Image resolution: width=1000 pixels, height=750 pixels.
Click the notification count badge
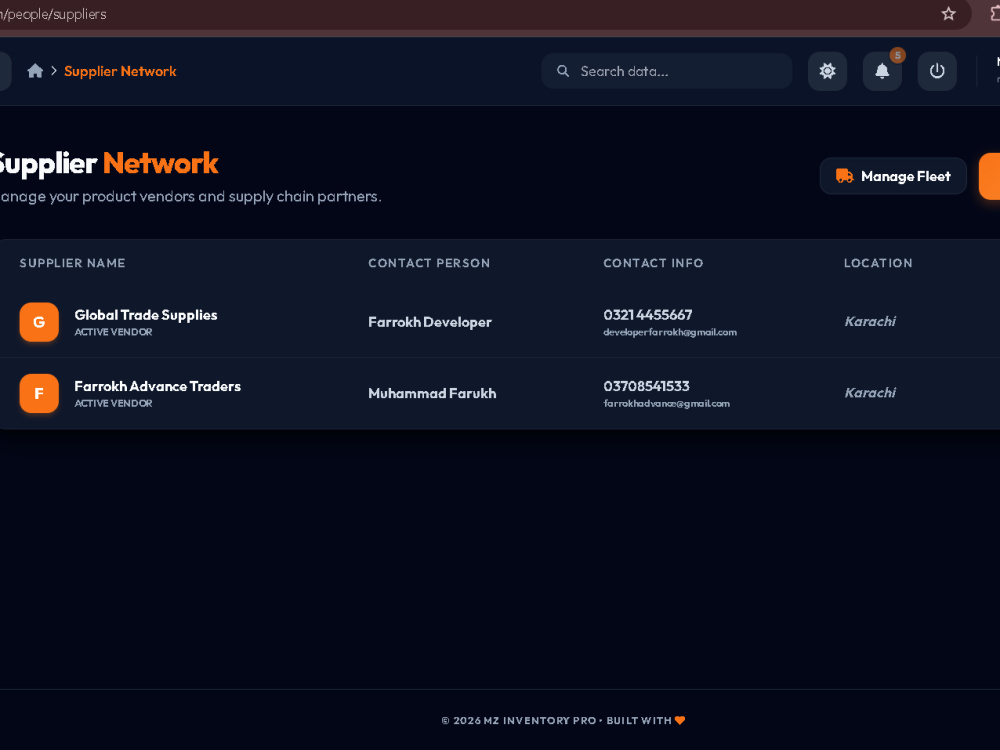pyautogui.click(x=897, y=55)
